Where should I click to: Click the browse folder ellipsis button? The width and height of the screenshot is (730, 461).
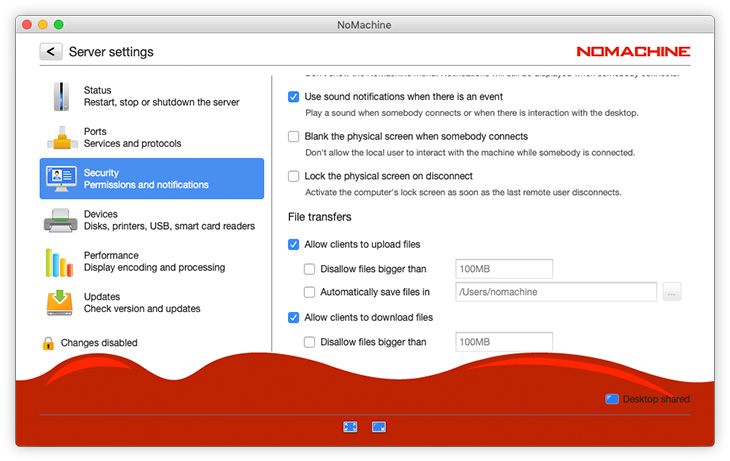(x=671, y=292)
